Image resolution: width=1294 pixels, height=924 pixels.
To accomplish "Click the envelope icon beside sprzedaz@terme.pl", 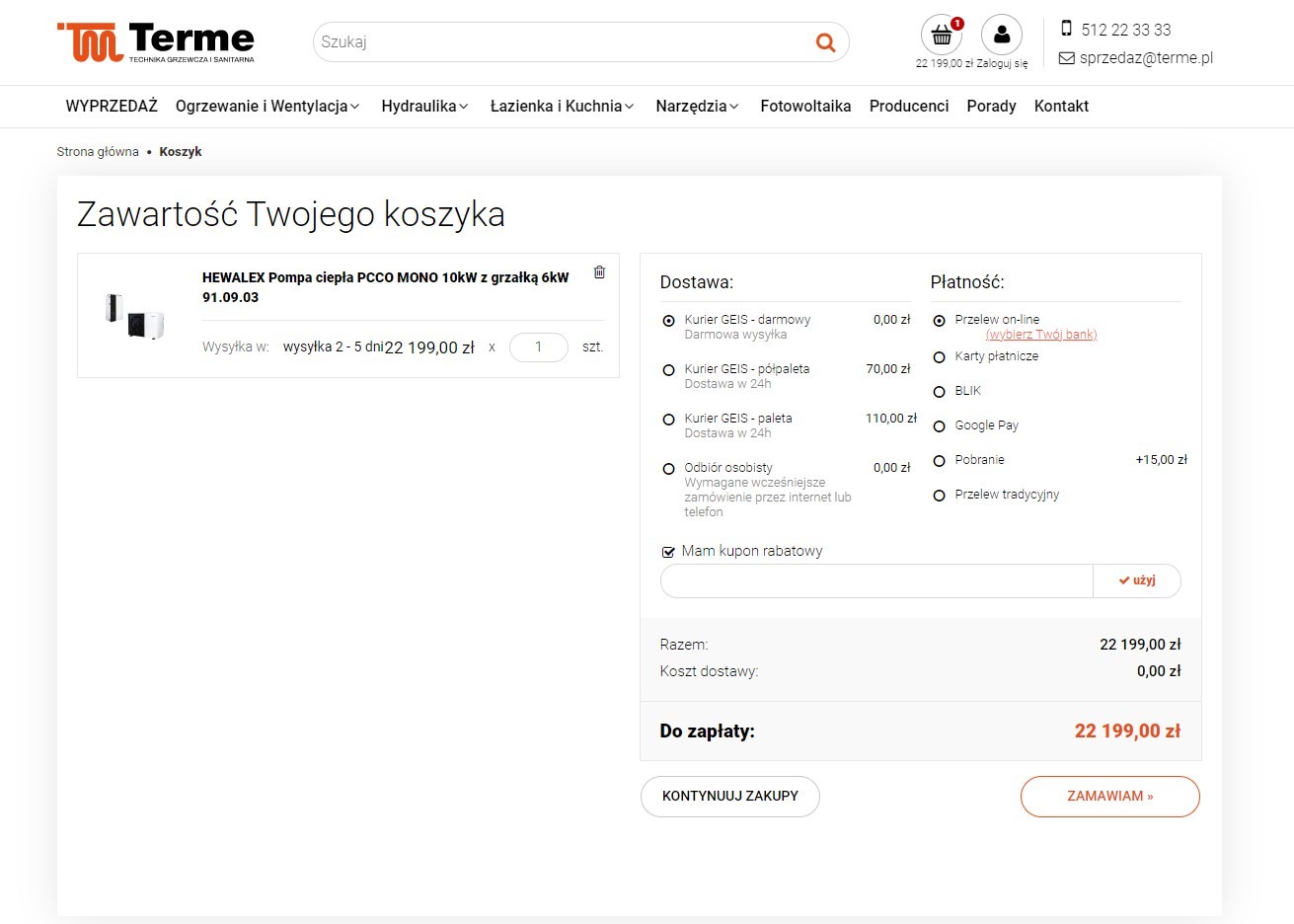I will click(1066, 58).
